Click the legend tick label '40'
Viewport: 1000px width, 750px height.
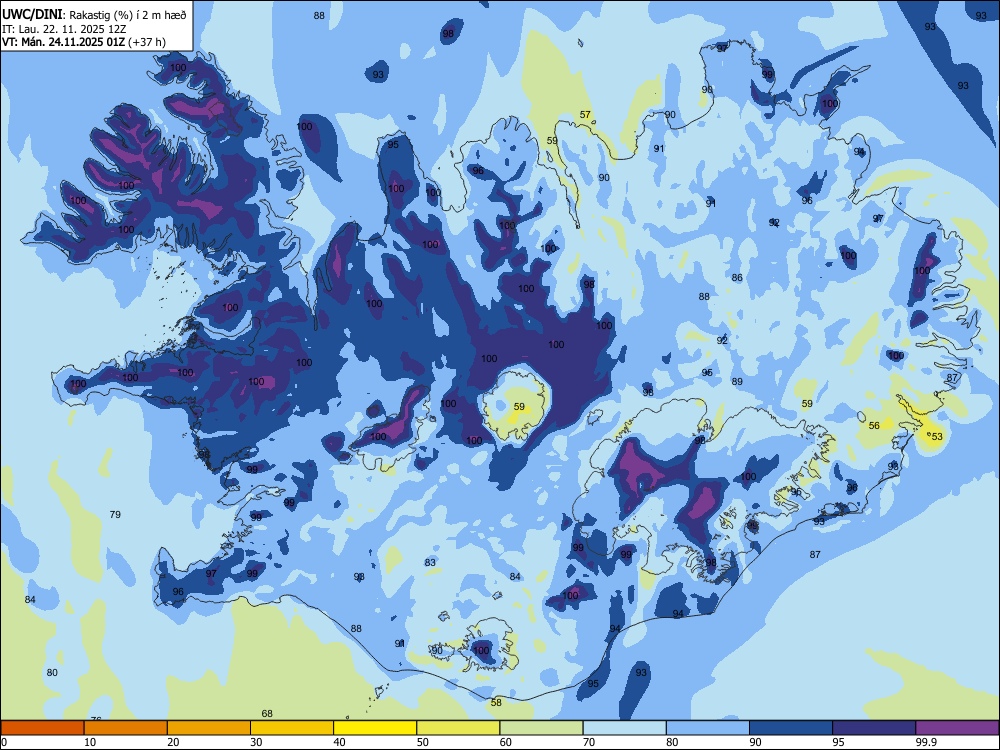339,742
